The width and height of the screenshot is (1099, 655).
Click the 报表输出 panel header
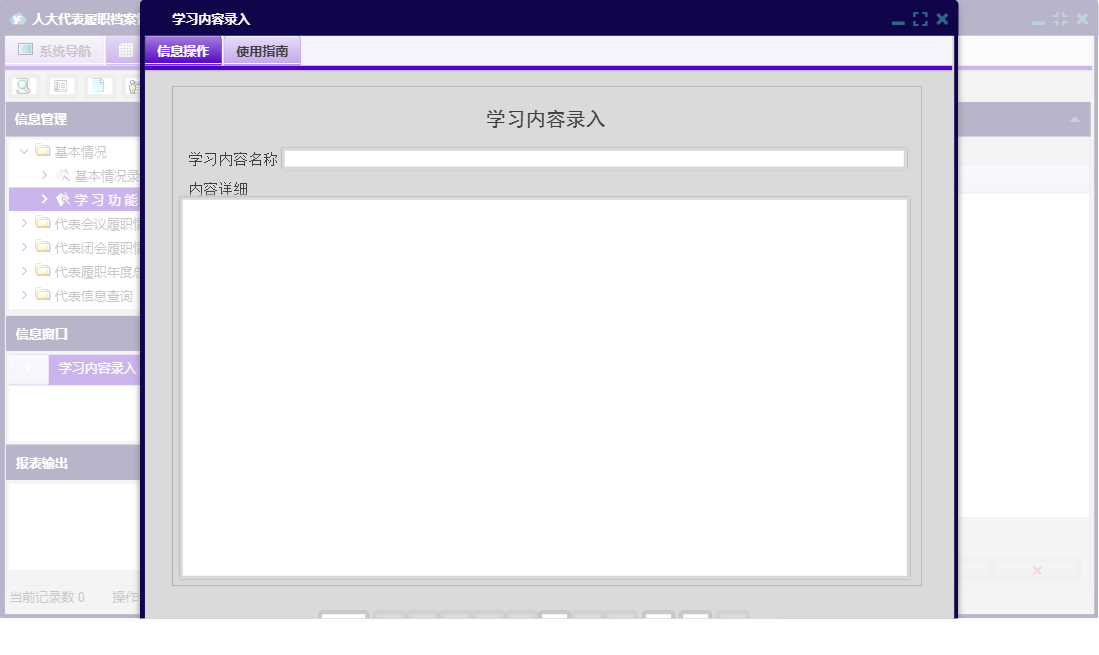74,463
